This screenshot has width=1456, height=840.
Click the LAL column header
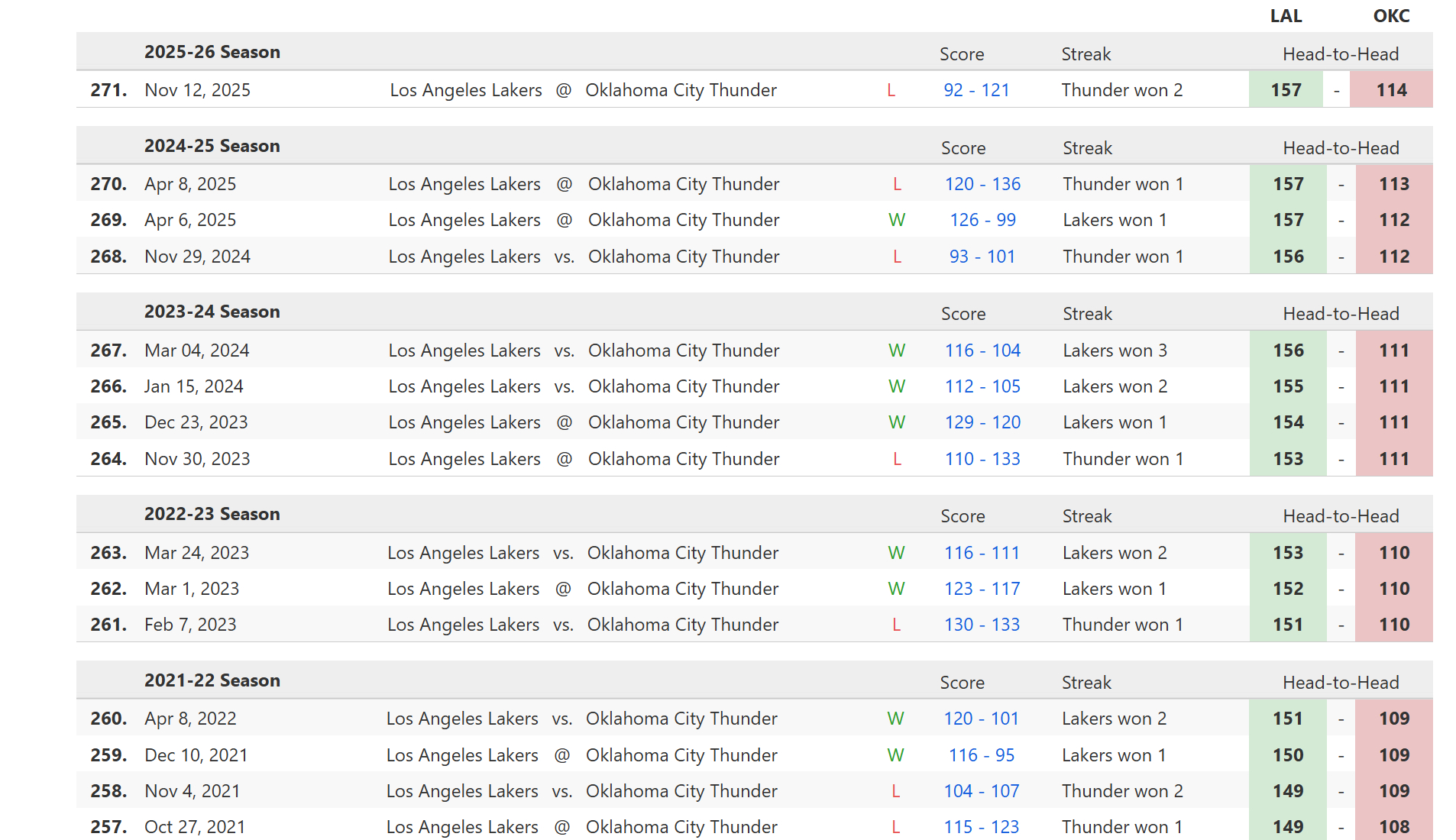coord(1286,16)
